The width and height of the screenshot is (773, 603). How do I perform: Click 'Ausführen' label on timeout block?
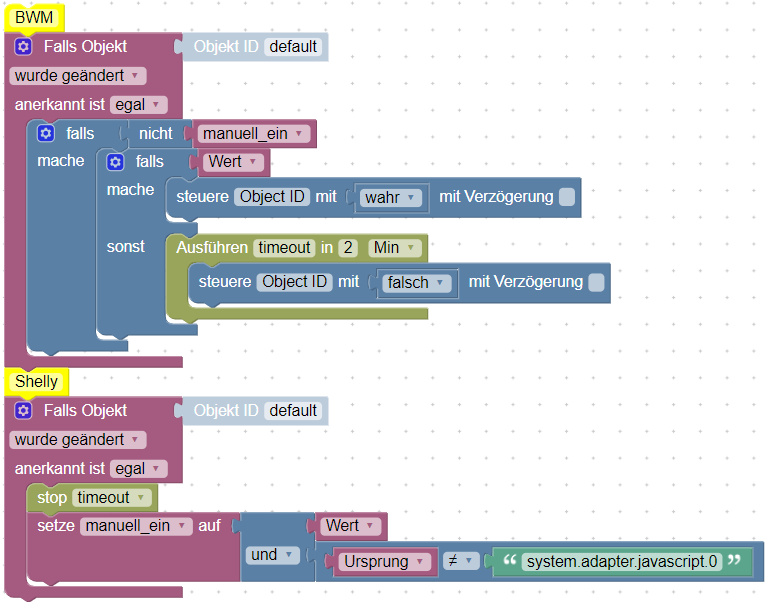tap(212, 248)
